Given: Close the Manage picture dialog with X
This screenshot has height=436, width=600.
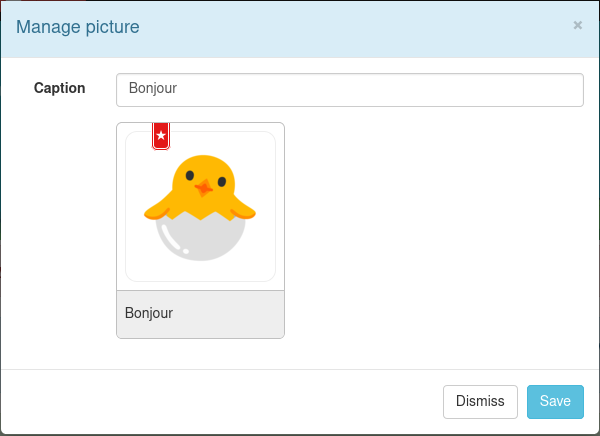Looking at the screenshot, I should 577,26.
